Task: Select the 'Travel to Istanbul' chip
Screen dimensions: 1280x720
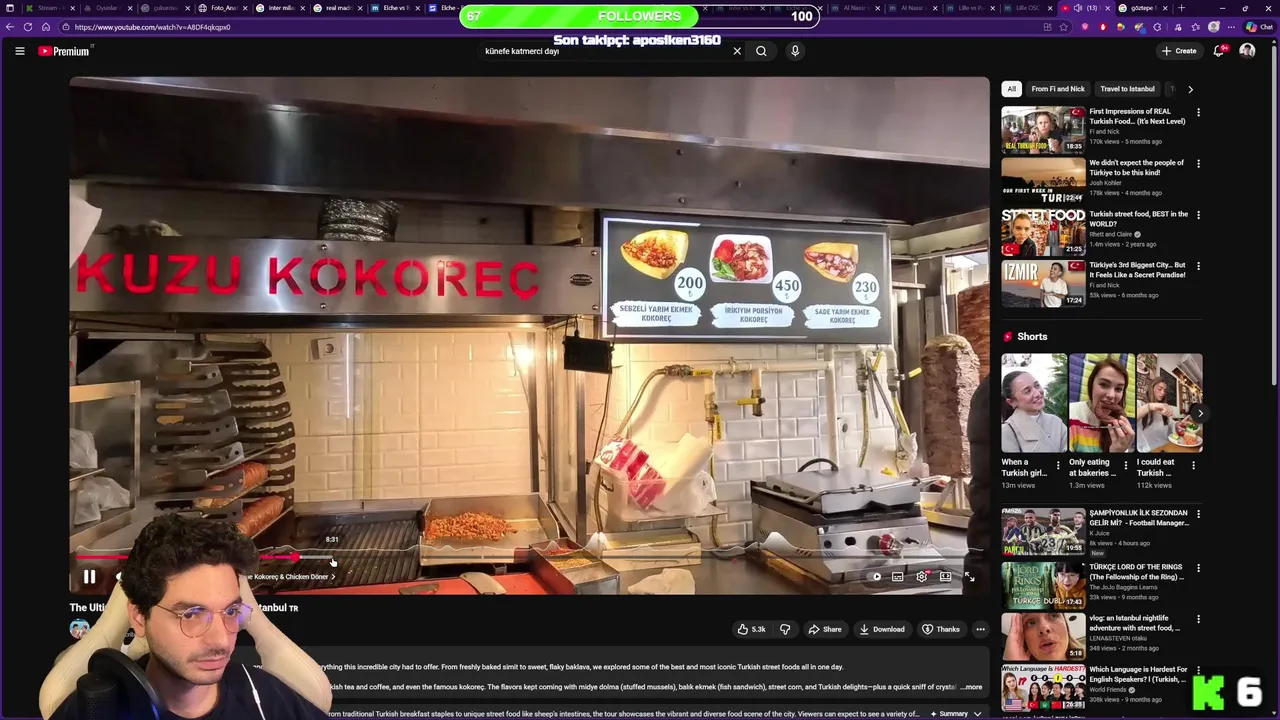Action: point(1127,89)
